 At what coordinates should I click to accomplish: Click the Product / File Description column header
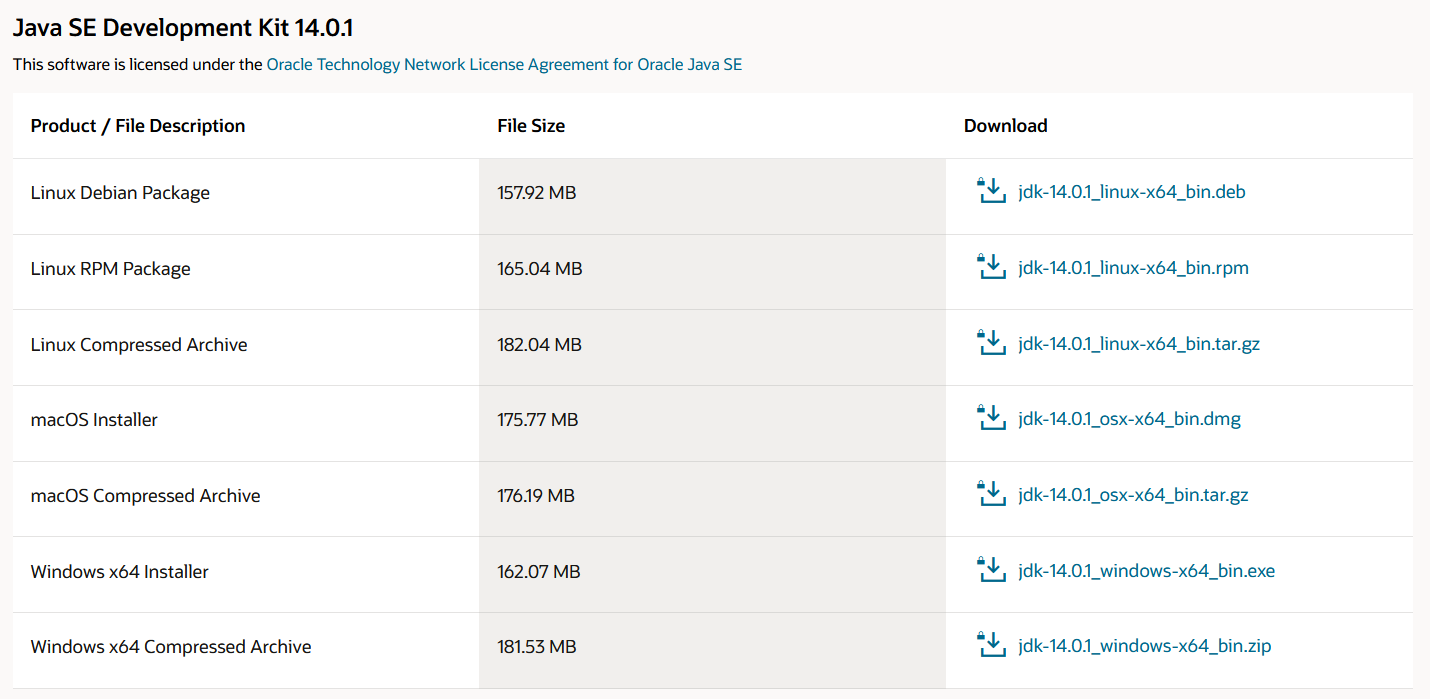[x=138, y=126]
